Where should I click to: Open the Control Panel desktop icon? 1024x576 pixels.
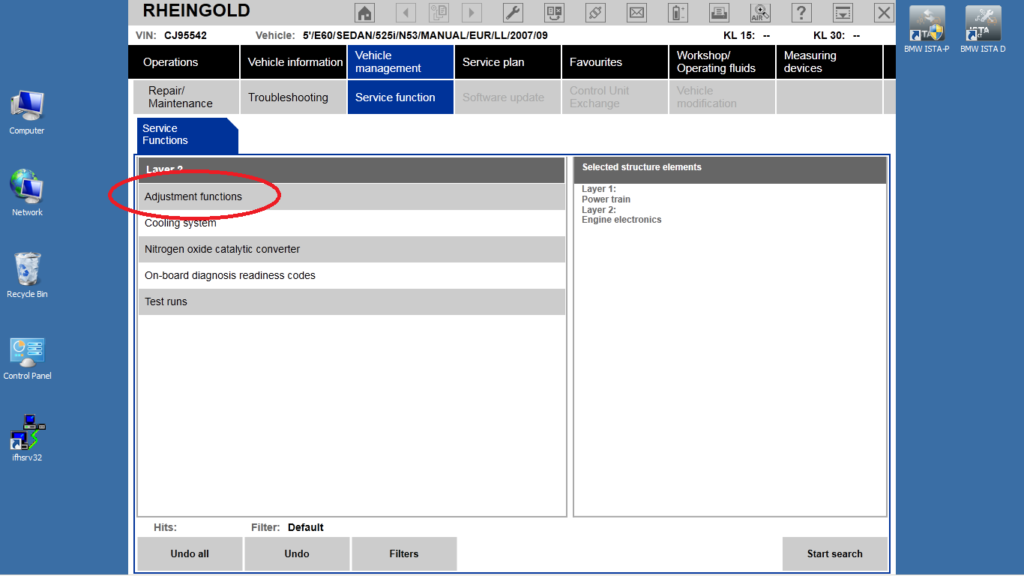coord(27,359)
